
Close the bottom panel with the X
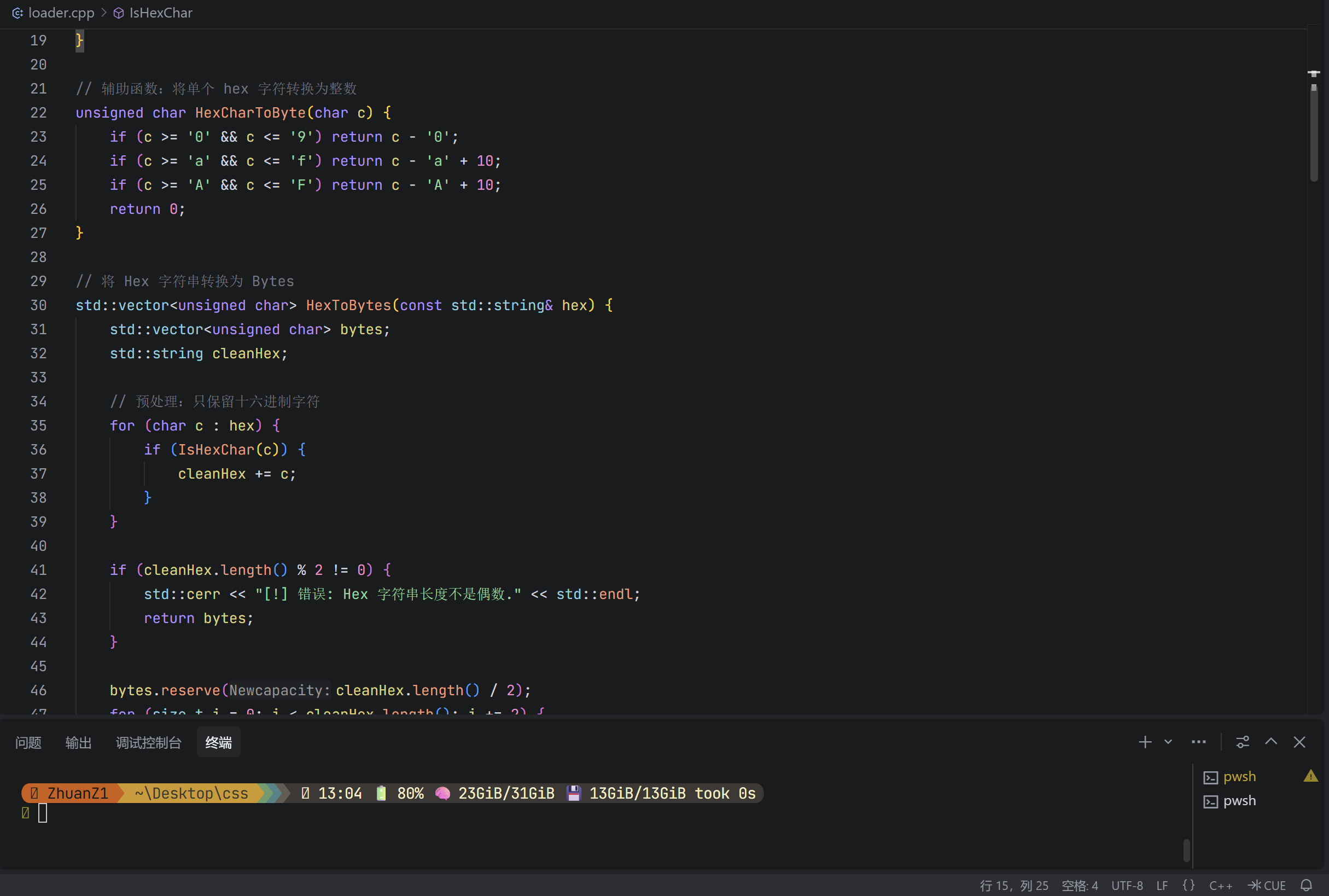(1299, 742)
